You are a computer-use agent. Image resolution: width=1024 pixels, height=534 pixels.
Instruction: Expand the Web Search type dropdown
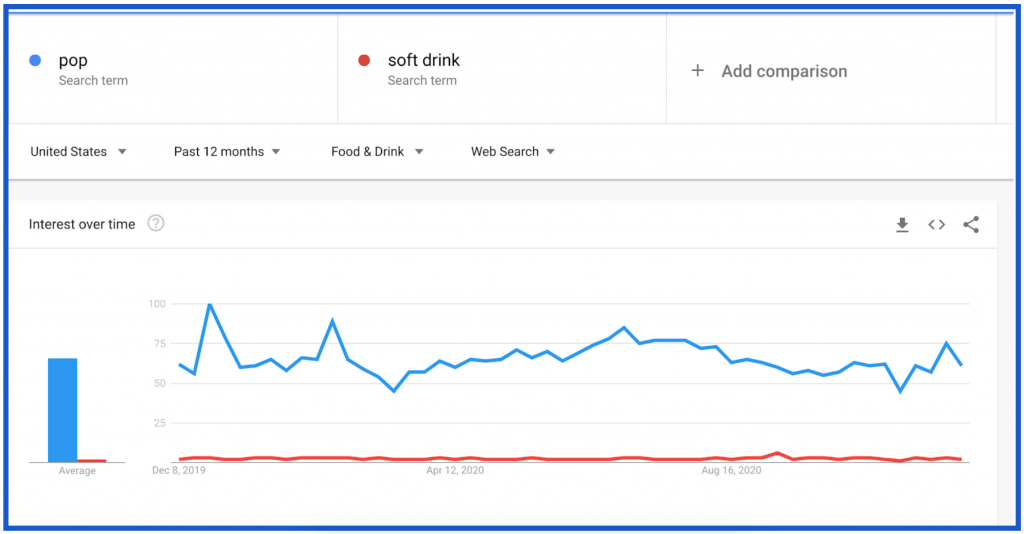pos(513,152)
